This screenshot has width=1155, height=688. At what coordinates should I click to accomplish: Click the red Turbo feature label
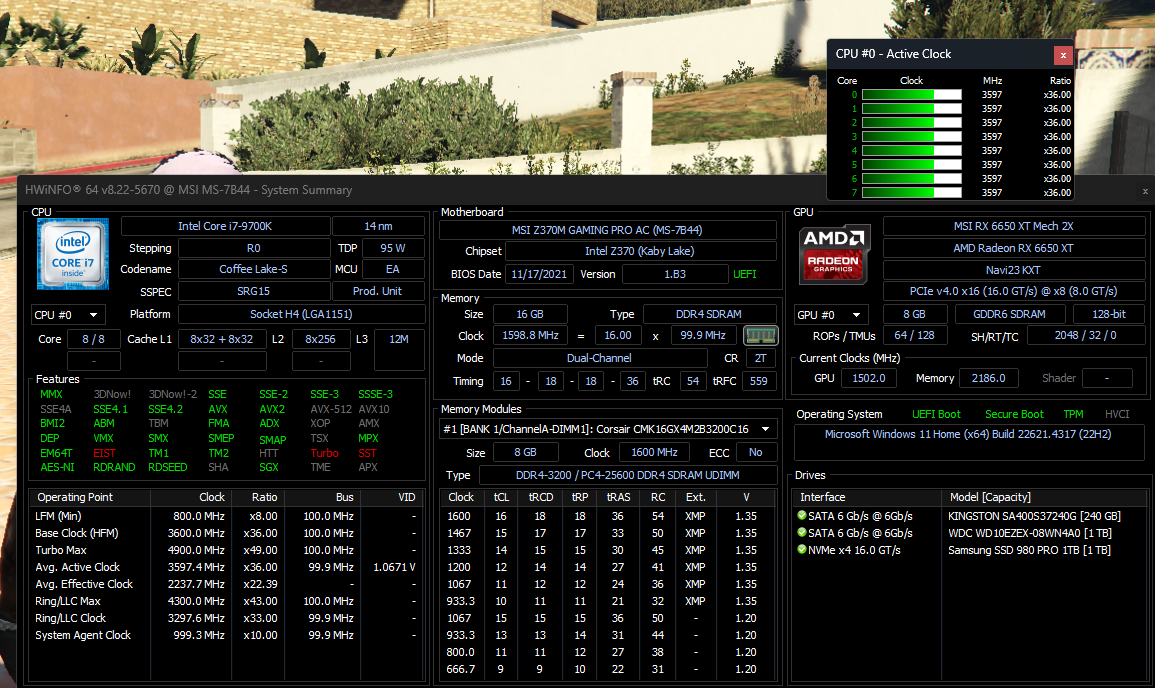click(325, 453)
